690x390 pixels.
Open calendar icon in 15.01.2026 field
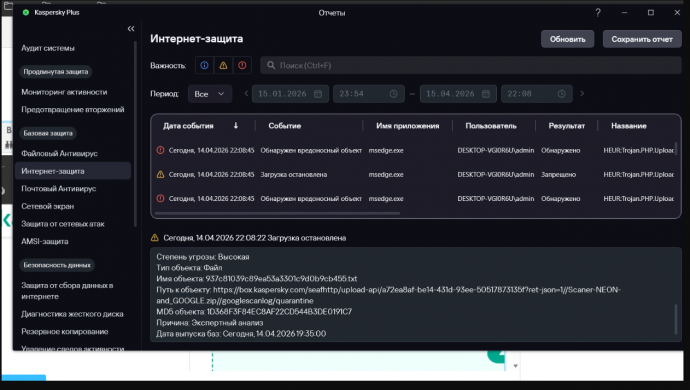pyautogui.click(x=318, y=94)
